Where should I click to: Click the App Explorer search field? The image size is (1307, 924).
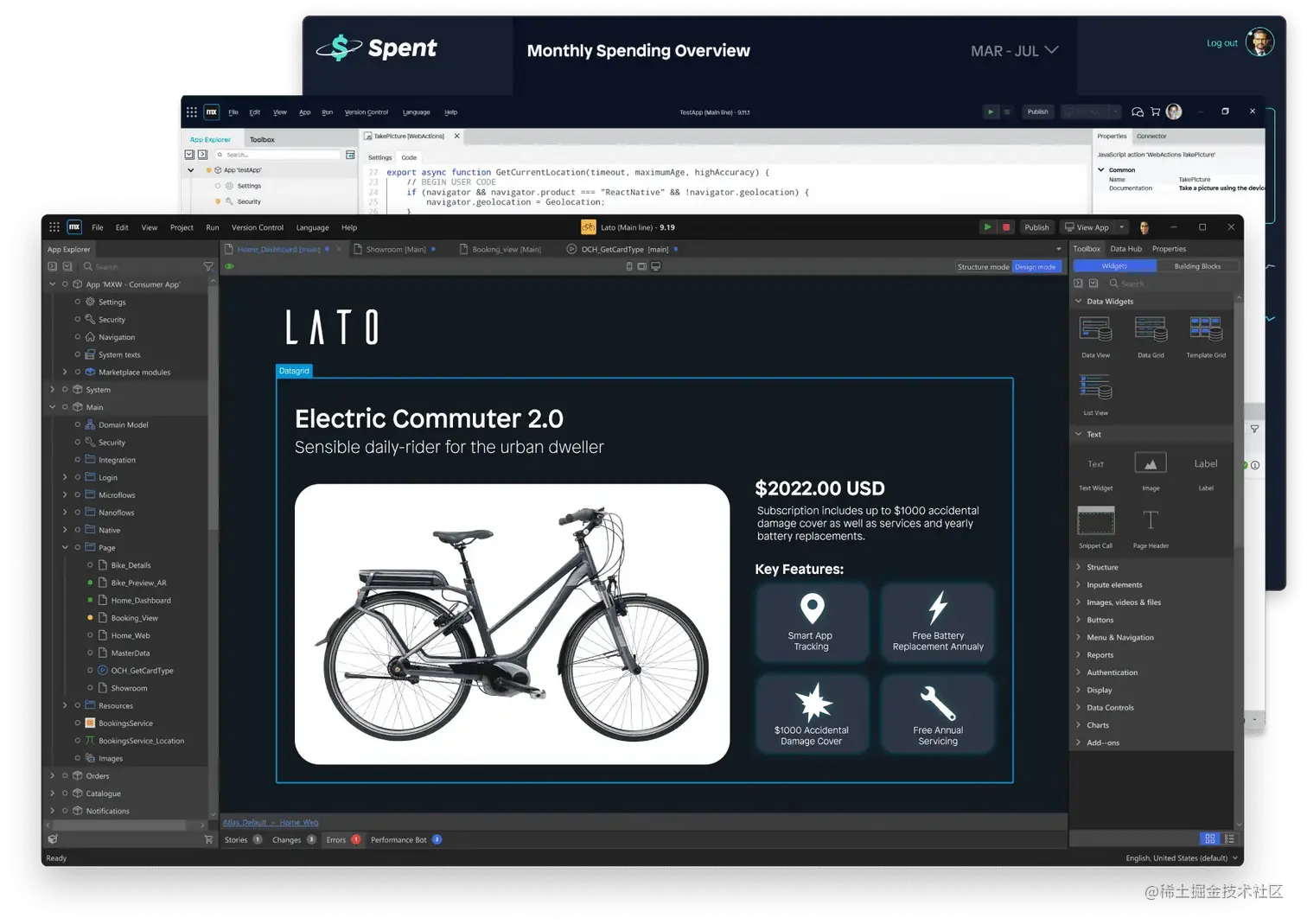coord(142,266)
